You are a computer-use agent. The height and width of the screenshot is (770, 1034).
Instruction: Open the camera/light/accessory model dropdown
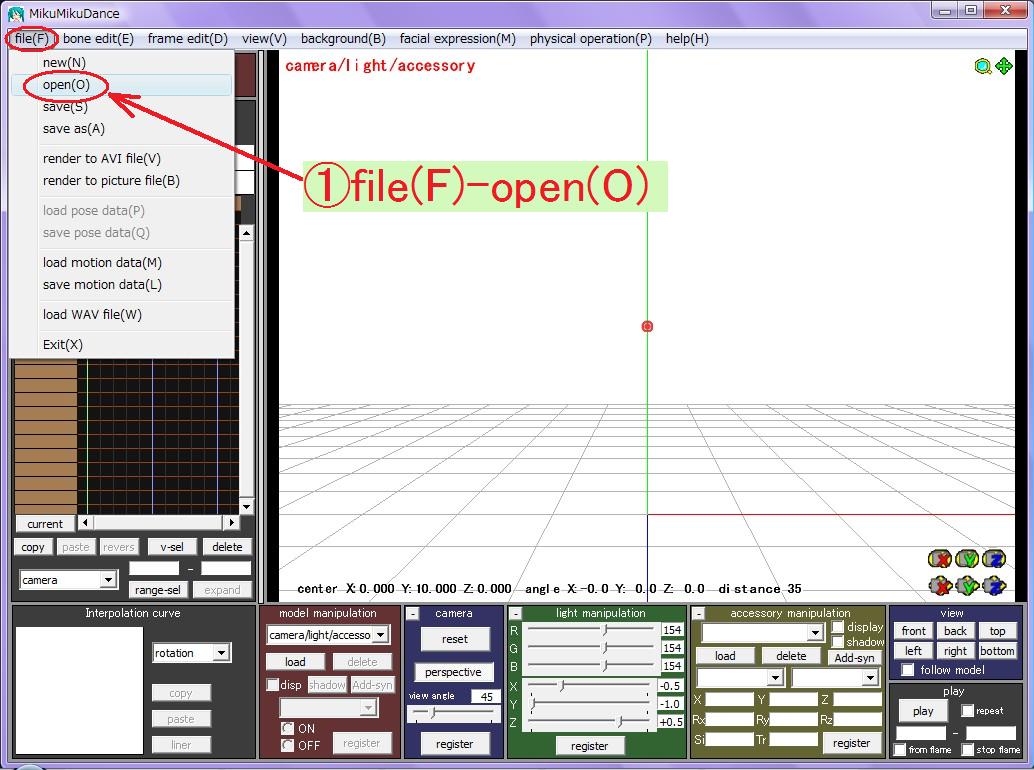(x=380, y=635)
